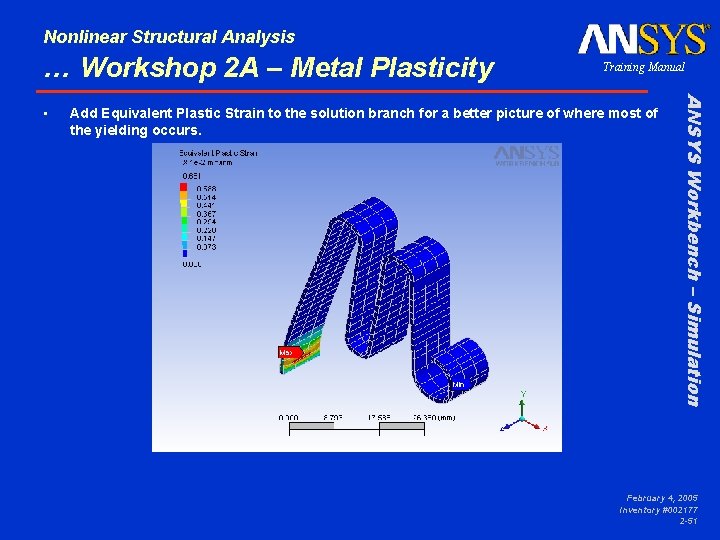Click the XYZ coordinate triad

click(523, 413)
